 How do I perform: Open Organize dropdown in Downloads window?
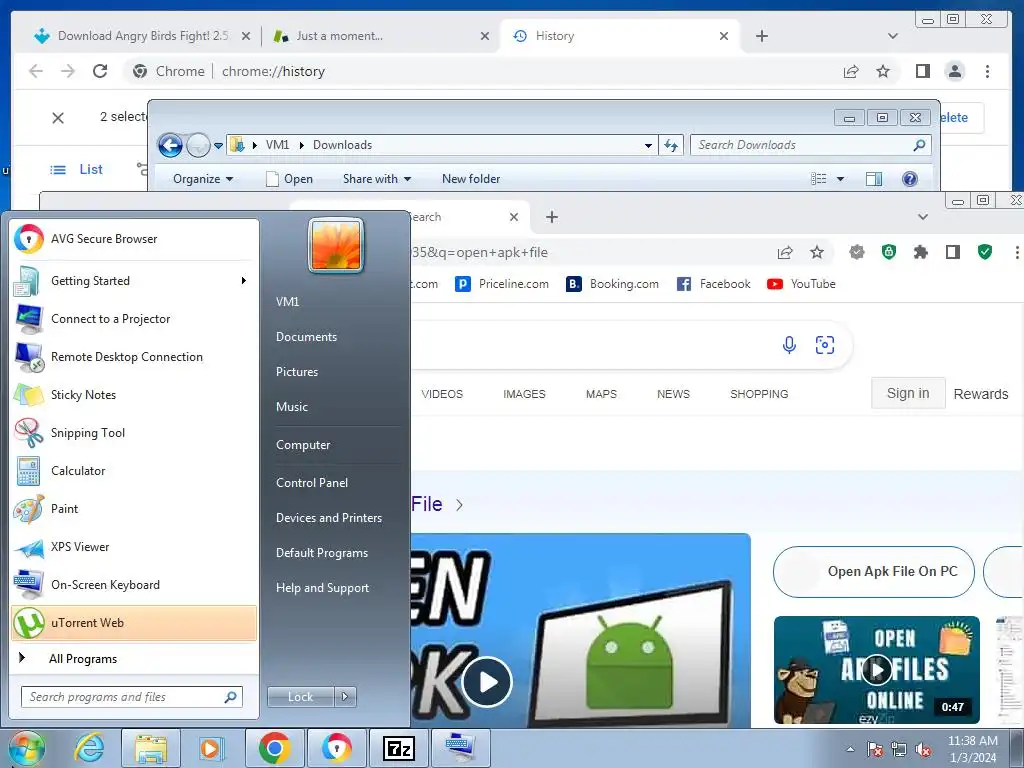tap(203, 179)
